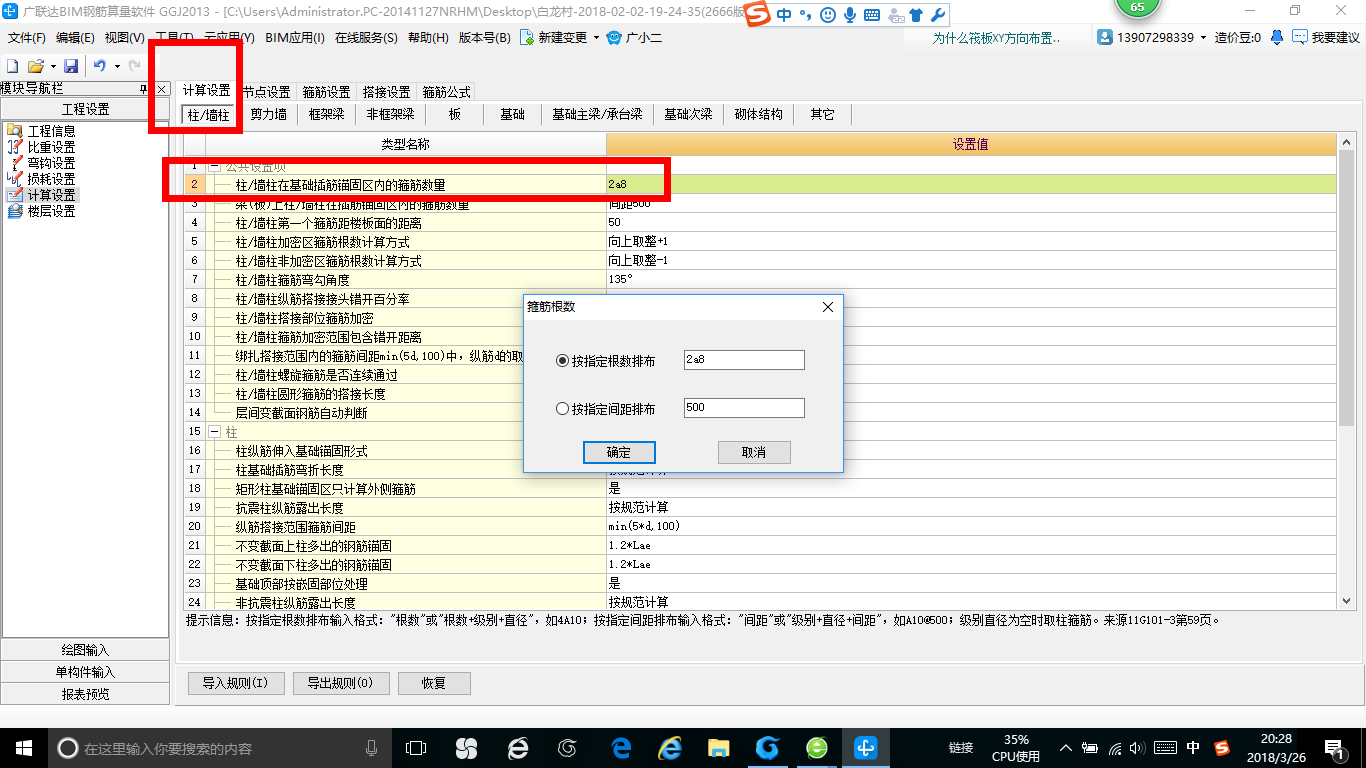
Task: Switch to the 框架梁 sub-tab
Action: click(x=326, y=114)
